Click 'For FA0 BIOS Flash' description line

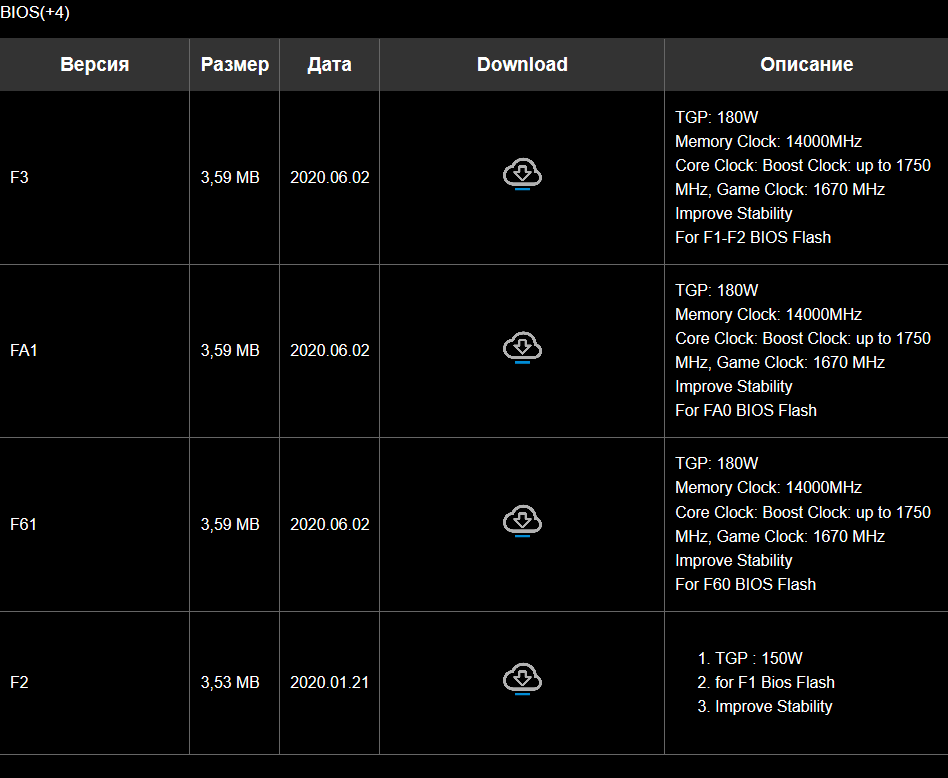pyautogui.click(x=745, y=410)
